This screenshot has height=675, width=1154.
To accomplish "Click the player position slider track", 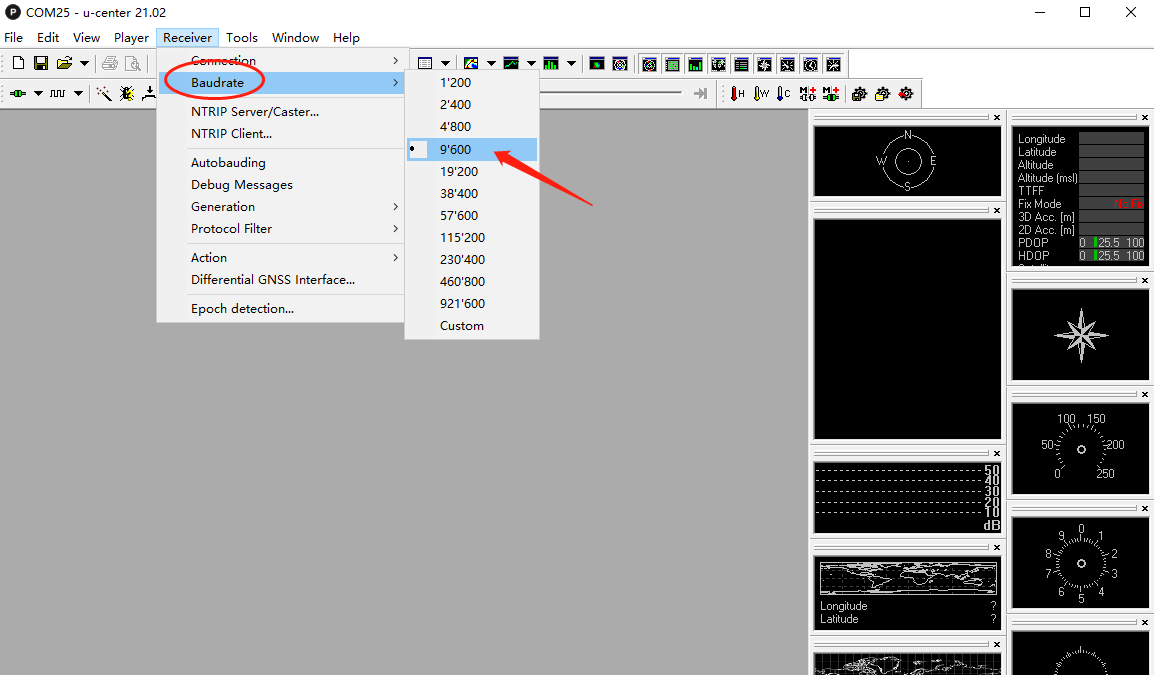I will click(611, 93).
